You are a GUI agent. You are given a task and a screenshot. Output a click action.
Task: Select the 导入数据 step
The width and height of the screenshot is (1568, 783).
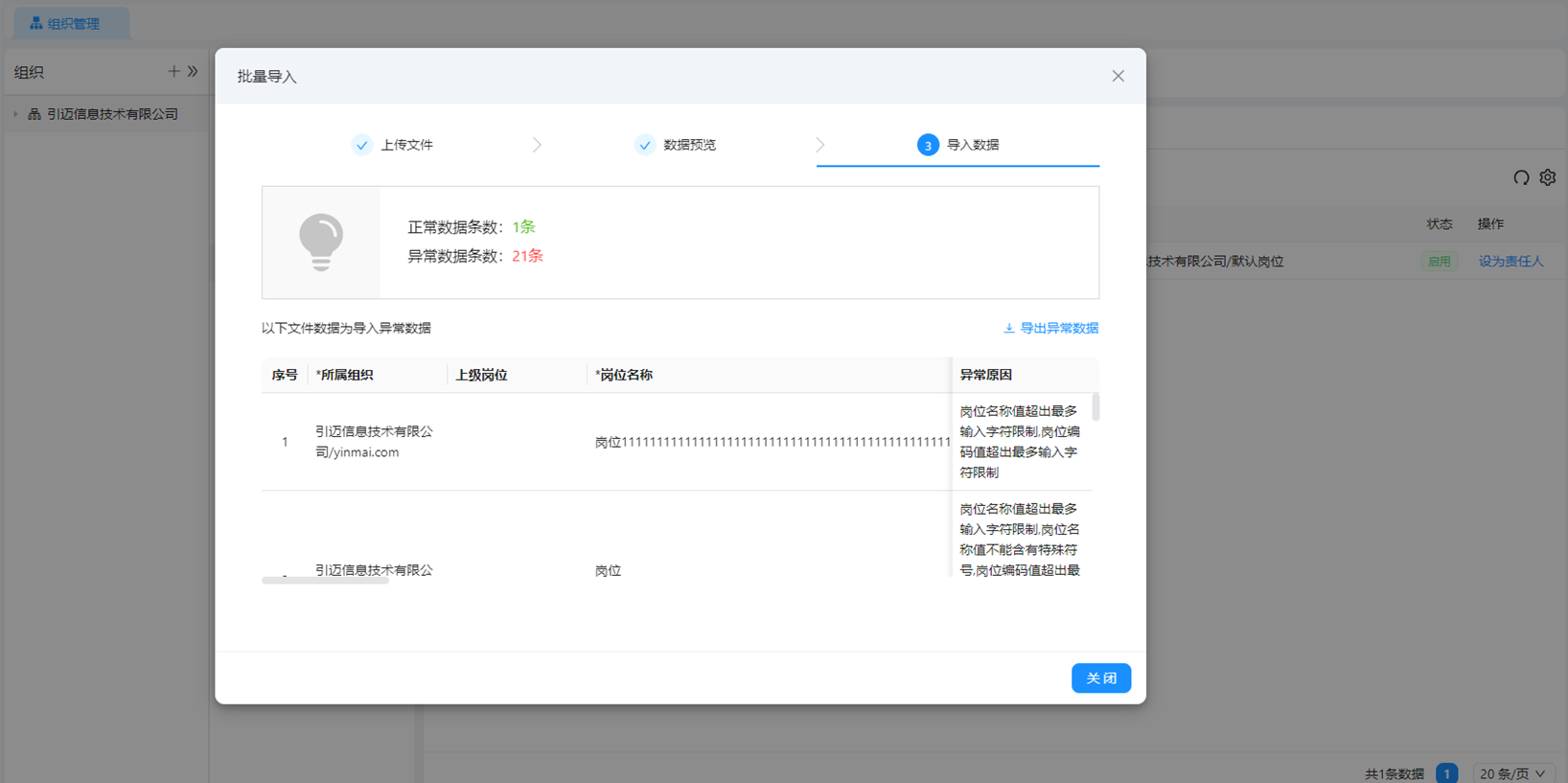[972, 145]
